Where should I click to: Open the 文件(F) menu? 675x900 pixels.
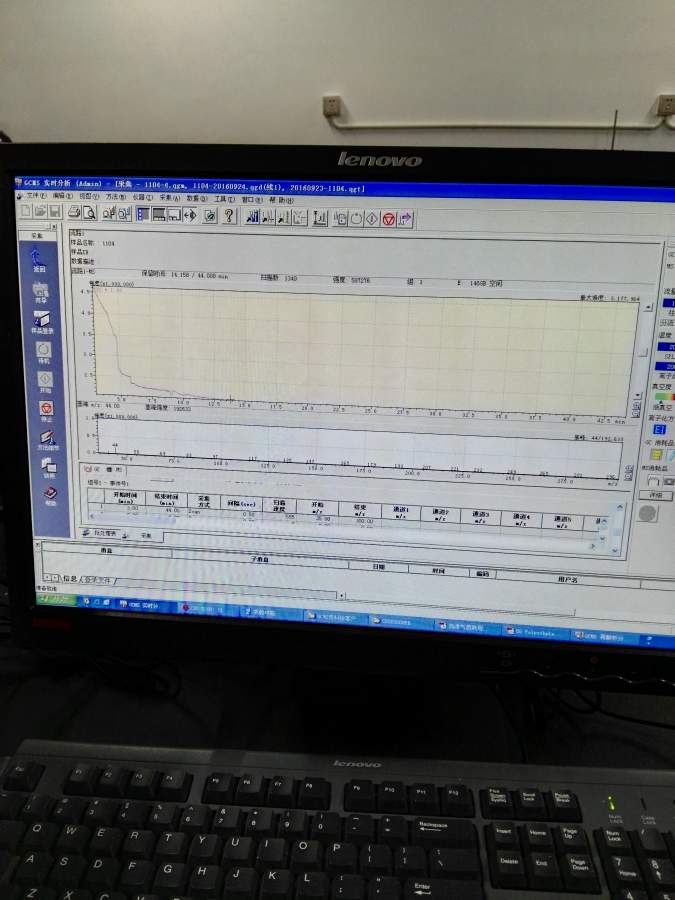36,196
